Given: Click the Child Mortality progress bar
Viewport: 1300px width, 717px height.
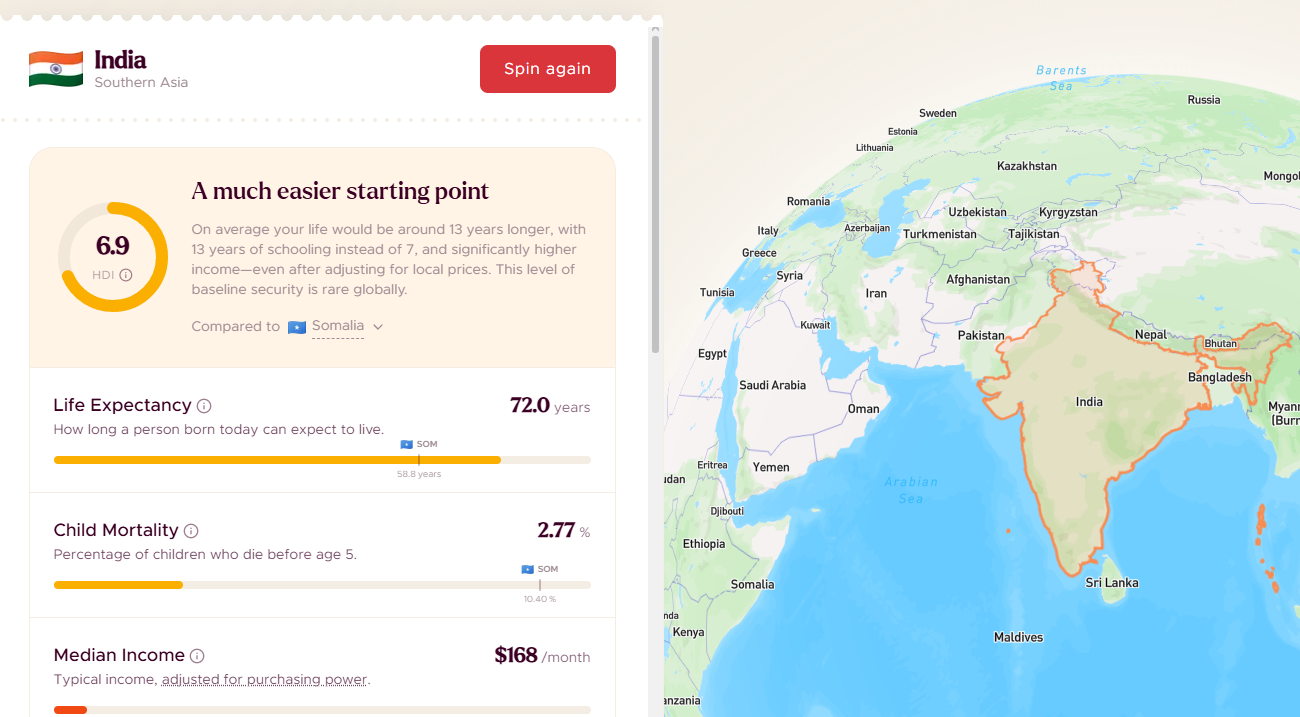Looking at the screenshot, I should point(322,585).
